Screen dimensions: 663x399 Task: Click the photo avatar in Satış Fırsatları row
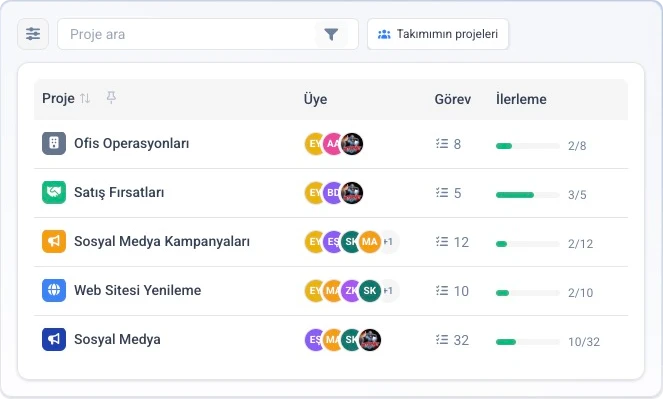(352, 193)
